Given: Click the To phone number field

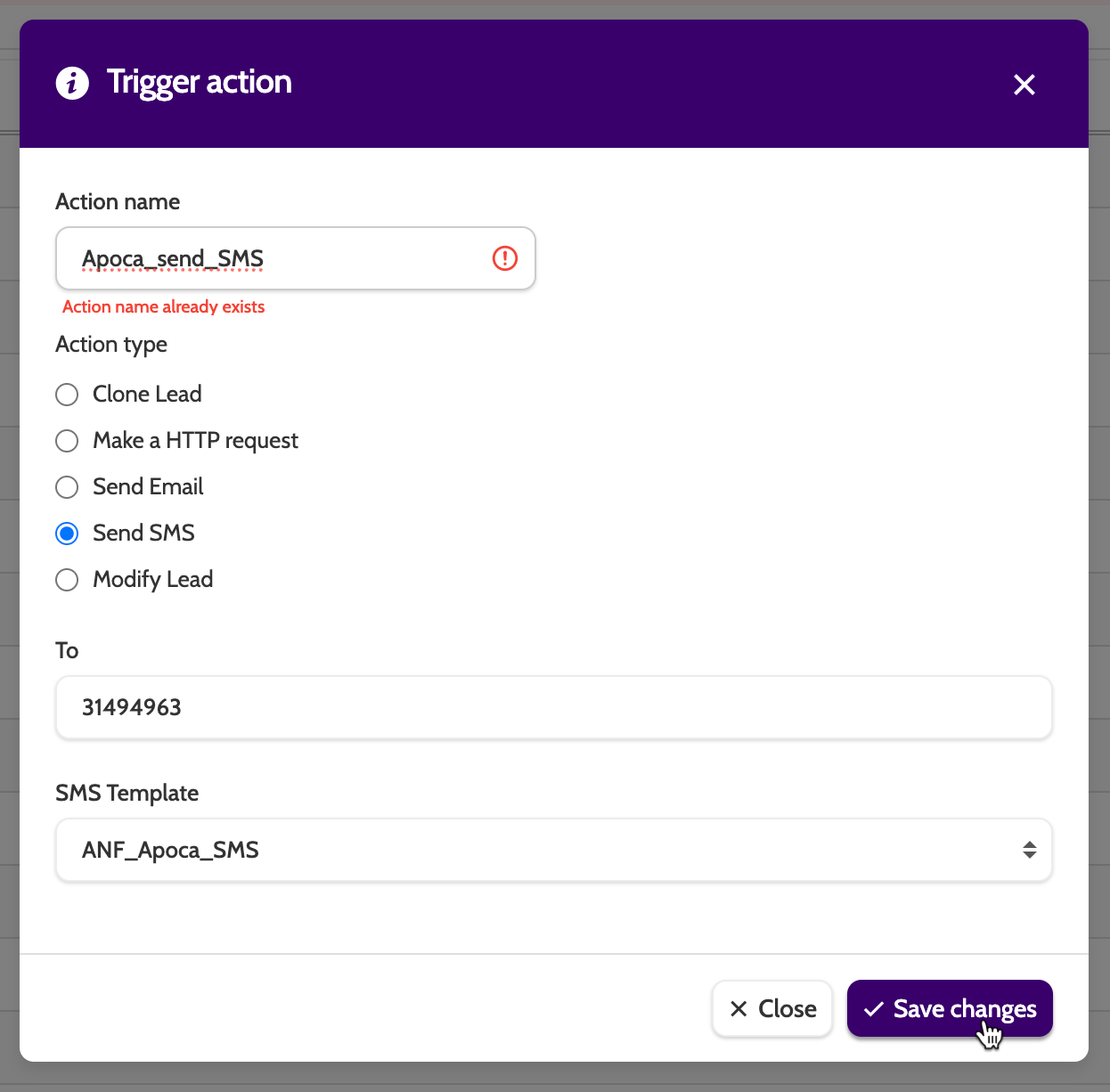Looking at the screenshot, I should click(x=552, y=707).
